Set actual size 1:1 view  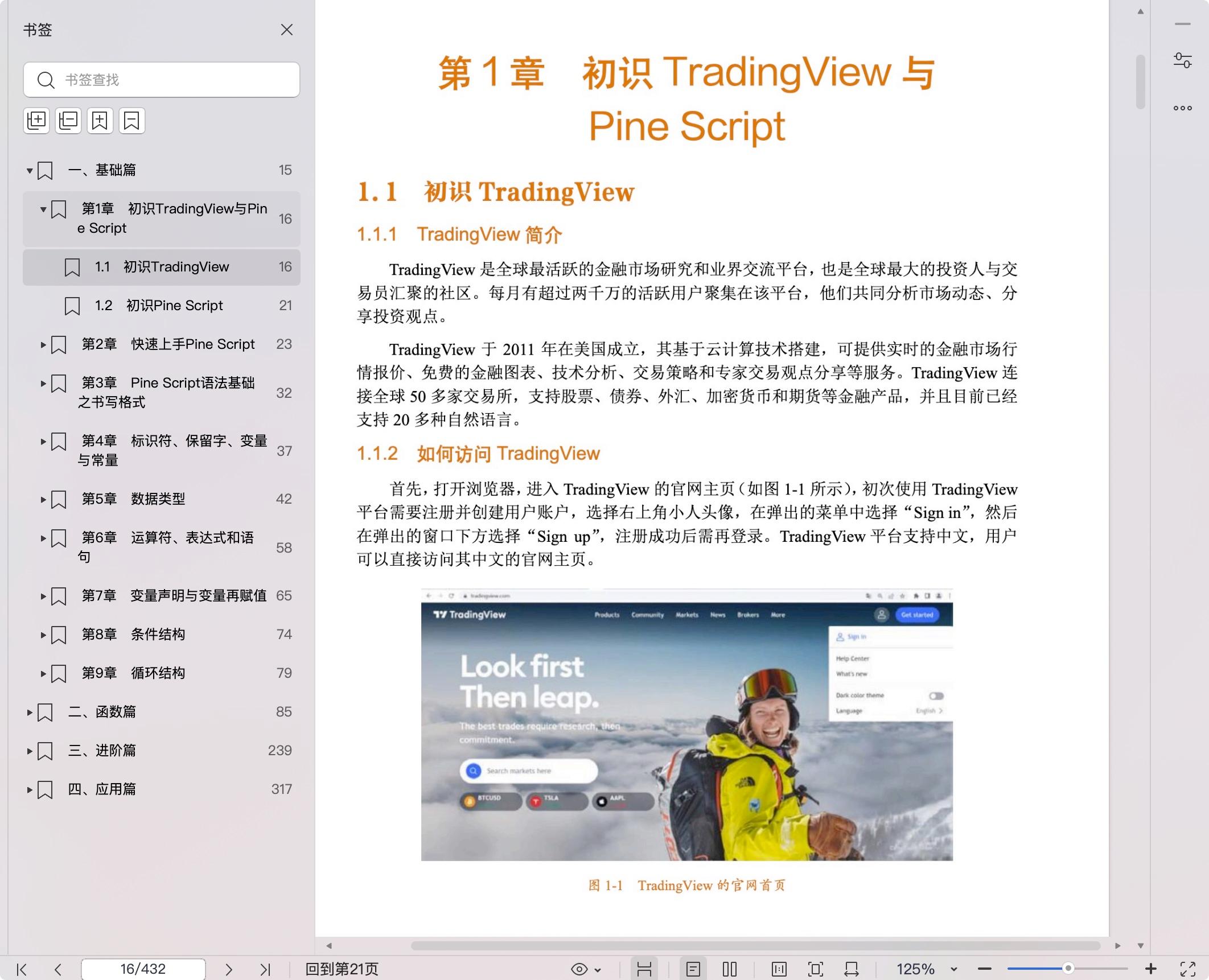779,969
